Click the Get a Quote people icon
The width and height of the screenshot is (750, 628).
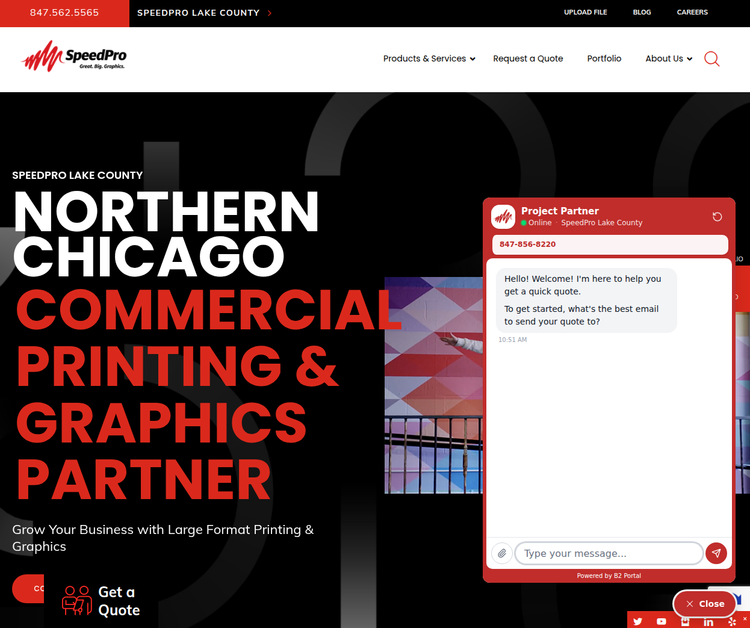tap(77, 600)
